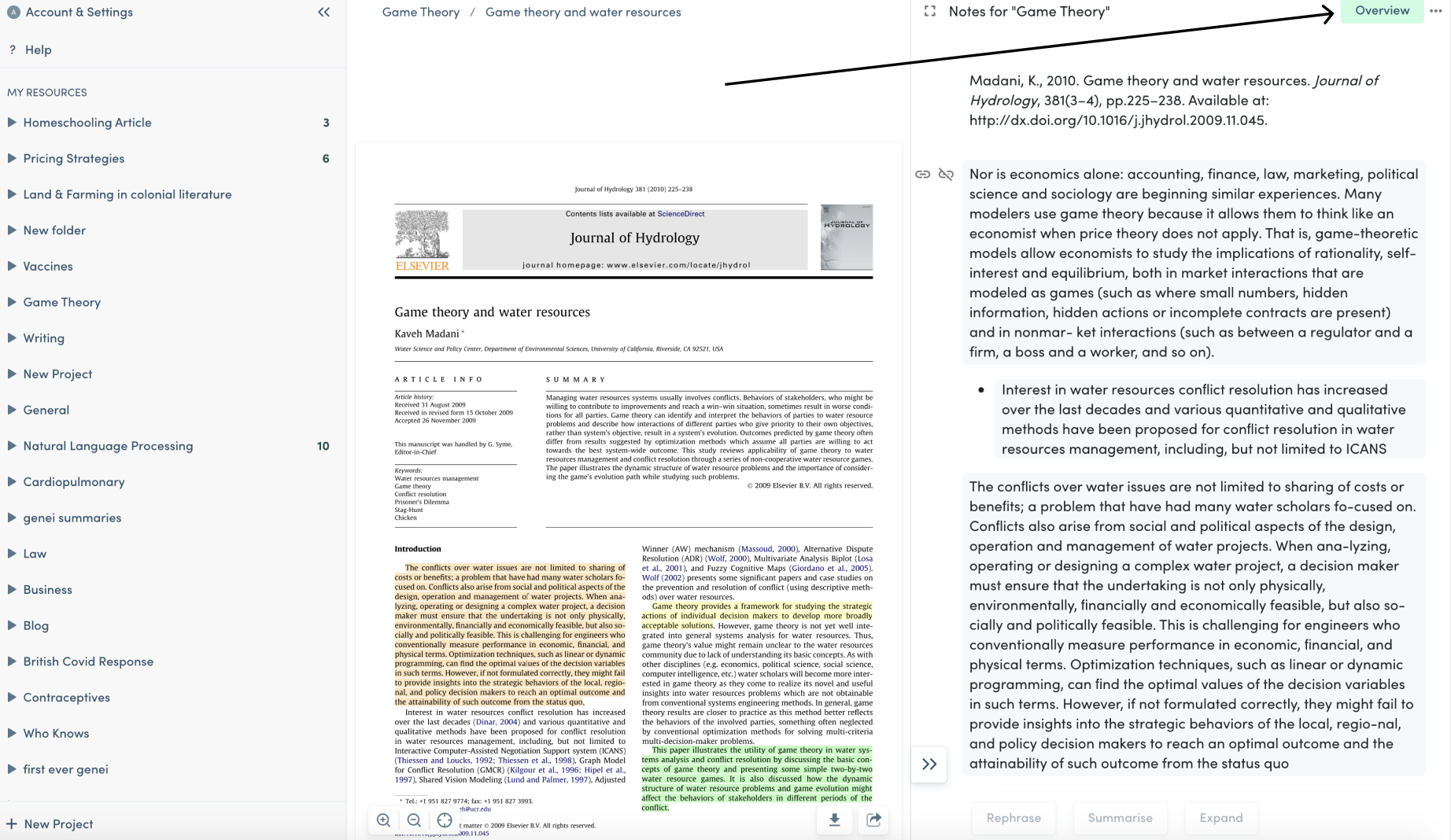
Task: Expand the Natural Language Processing folder
Action: coord(12,446)
